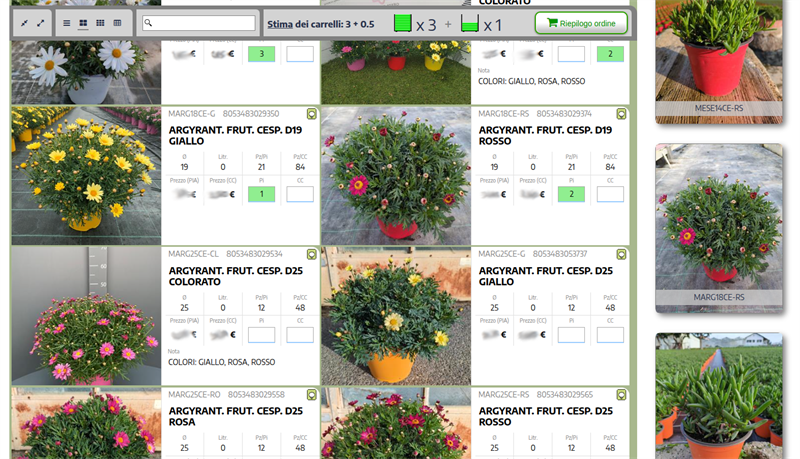
Task: Switch to table view layout icon
Action: click(117, 23)
